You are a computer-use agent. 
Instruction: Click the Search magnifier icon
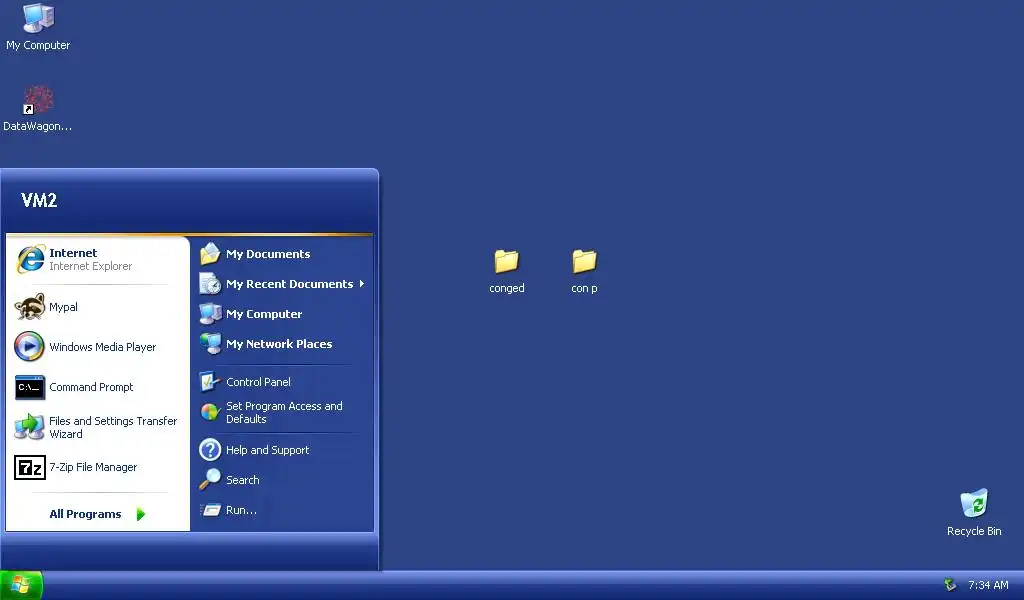(210, 480)
